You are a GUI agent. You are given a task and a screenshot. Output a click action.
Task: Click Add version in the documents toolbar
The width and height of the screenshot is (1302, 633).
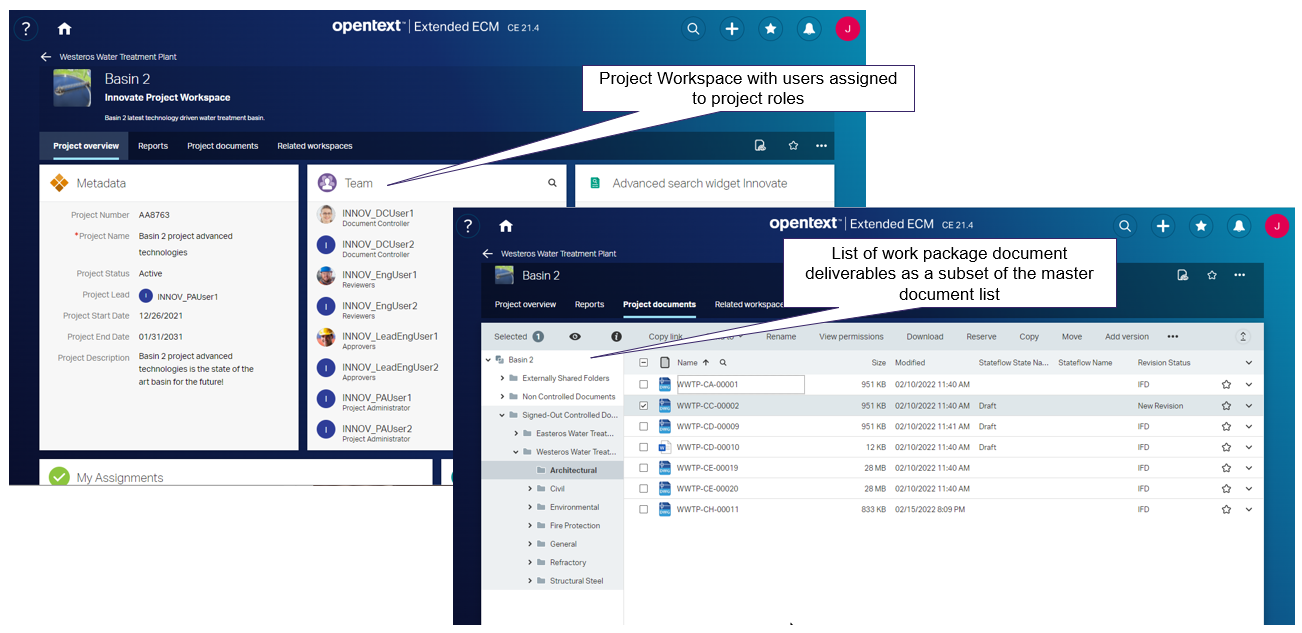coord(1127,337)
